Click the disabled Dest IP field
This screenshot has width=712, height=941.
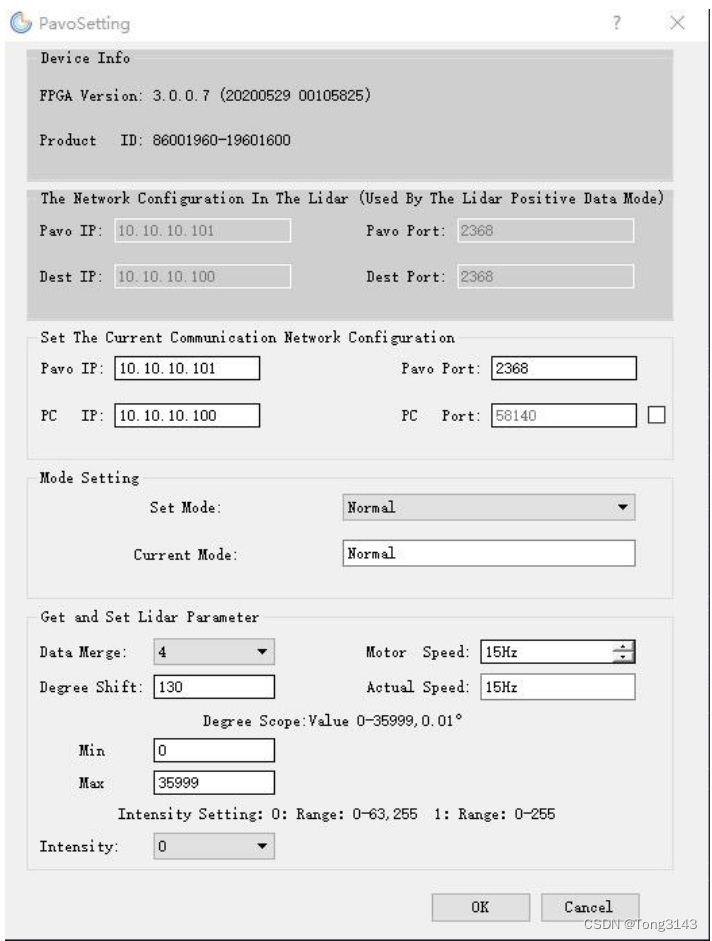pos(203,277)
